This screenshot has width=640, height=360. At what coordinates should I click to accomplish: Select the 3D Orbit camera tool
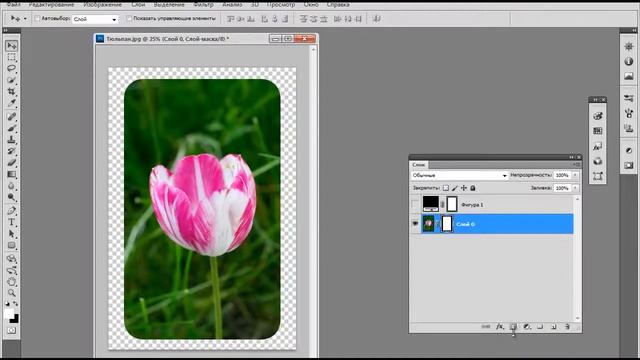11,270
